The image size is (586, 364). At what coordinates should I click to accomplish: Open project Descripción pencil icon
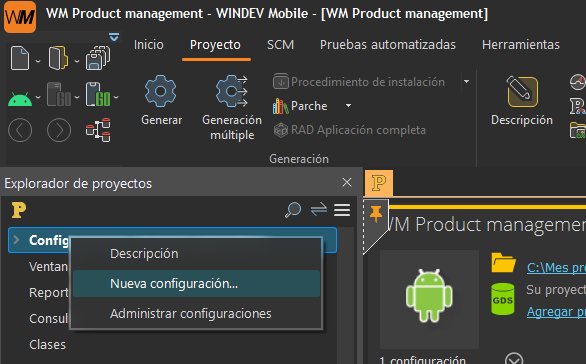[522, 92]
